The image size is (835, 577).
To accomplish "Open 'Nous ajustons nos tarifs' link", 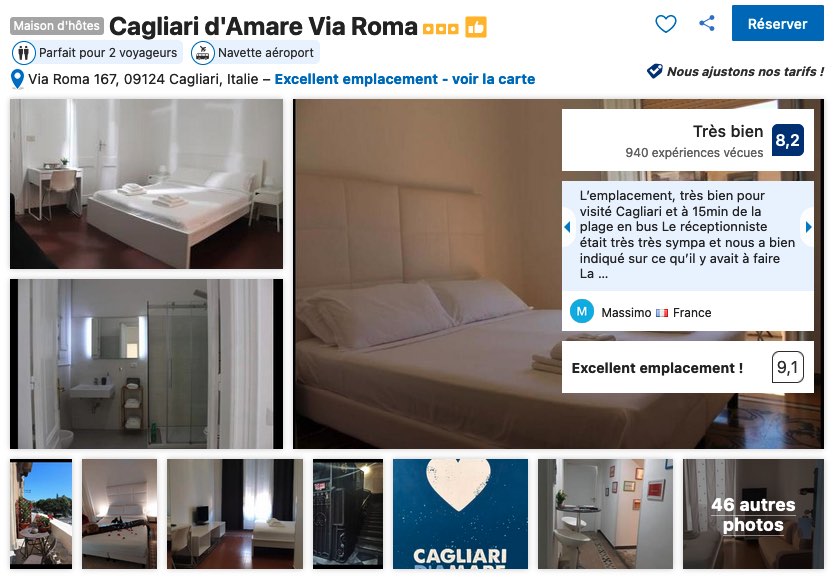I will [745, 71].
